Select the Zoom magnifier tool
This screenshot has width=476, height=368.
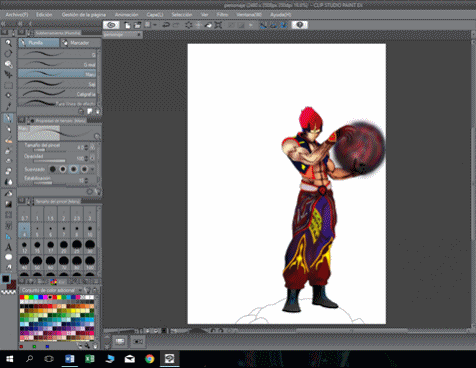[8, 43]
